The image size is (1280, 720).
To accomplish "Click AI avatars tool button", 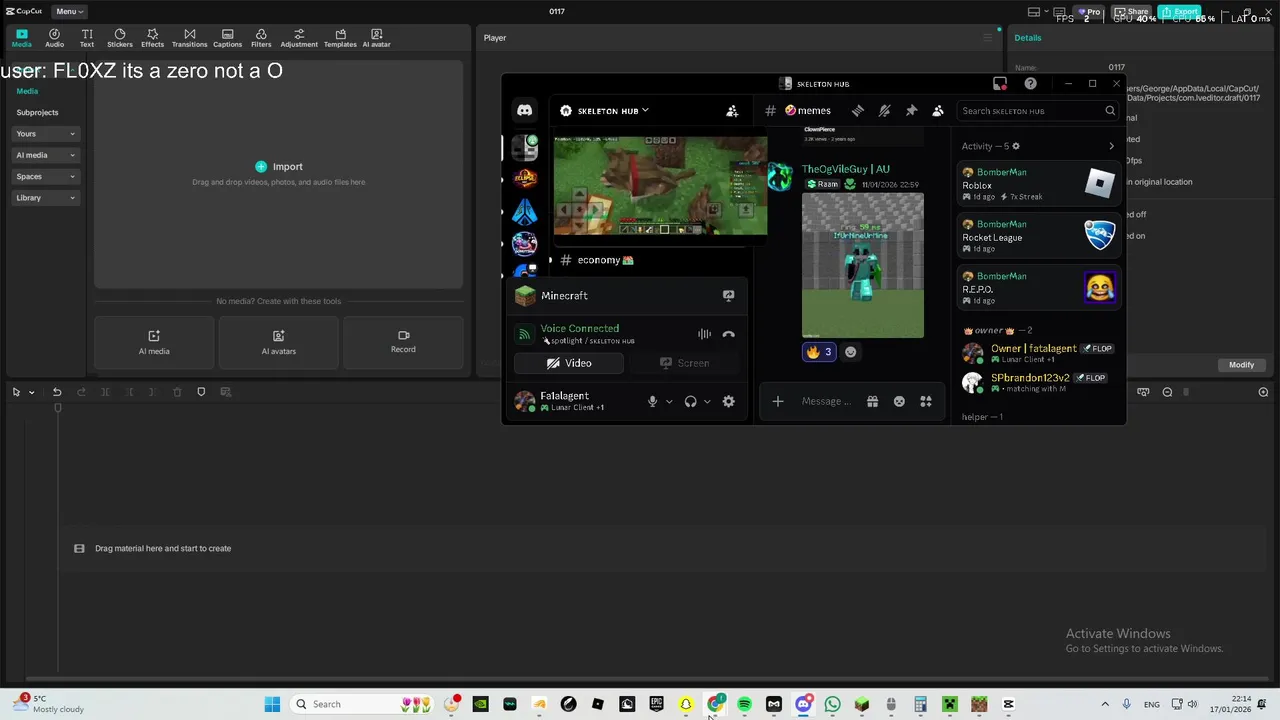I will 278,342.
